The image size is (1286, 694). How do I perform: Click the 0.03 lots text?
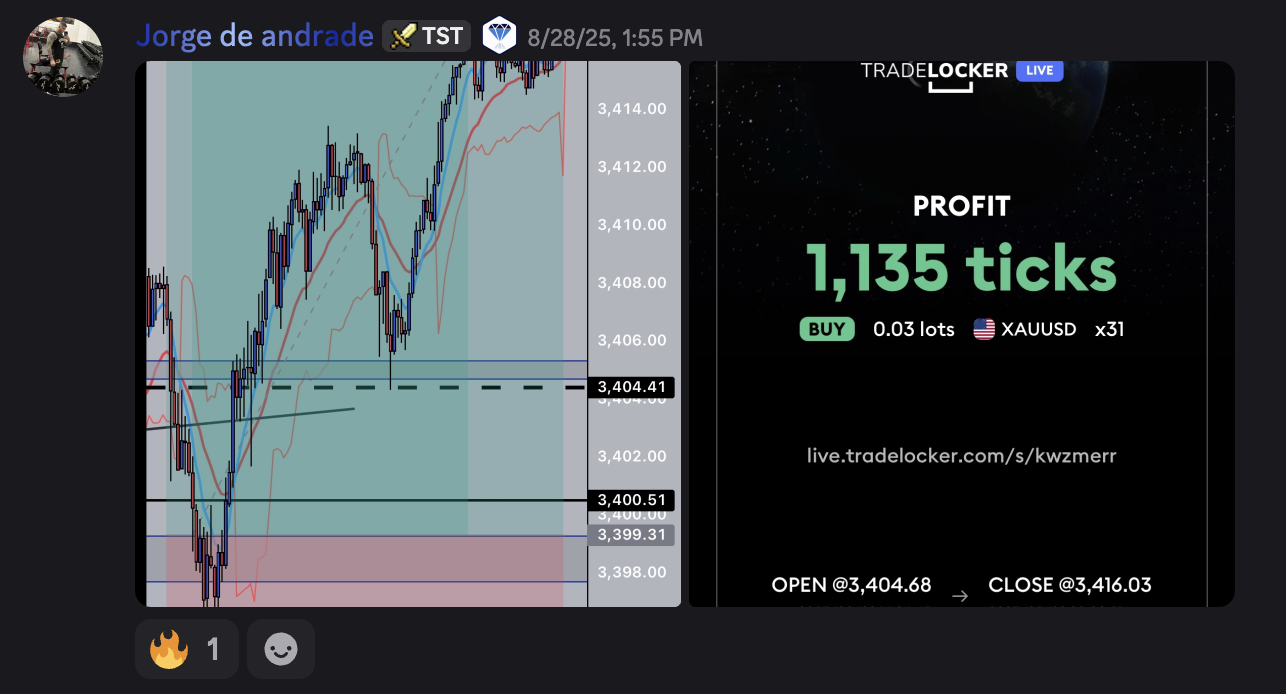(x=914, y=329)
